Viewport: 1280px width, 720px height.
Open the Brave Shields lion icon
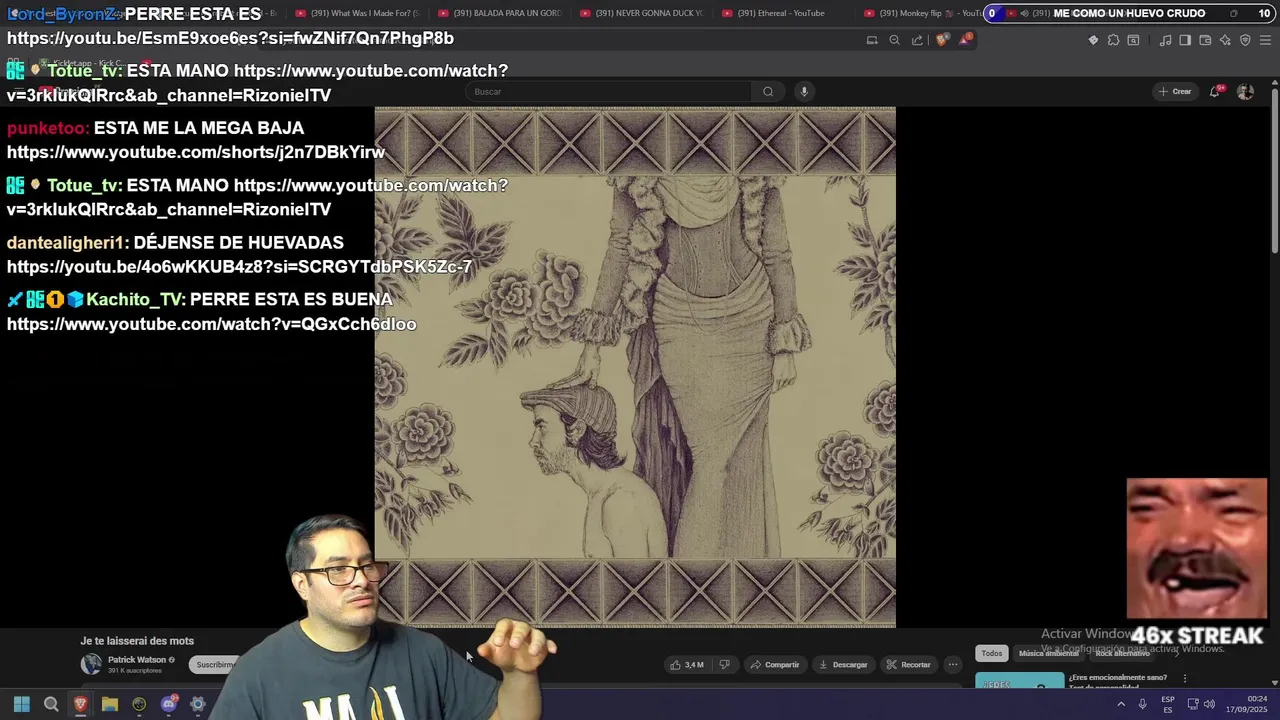pyautogui.click(x=942, y=40)
